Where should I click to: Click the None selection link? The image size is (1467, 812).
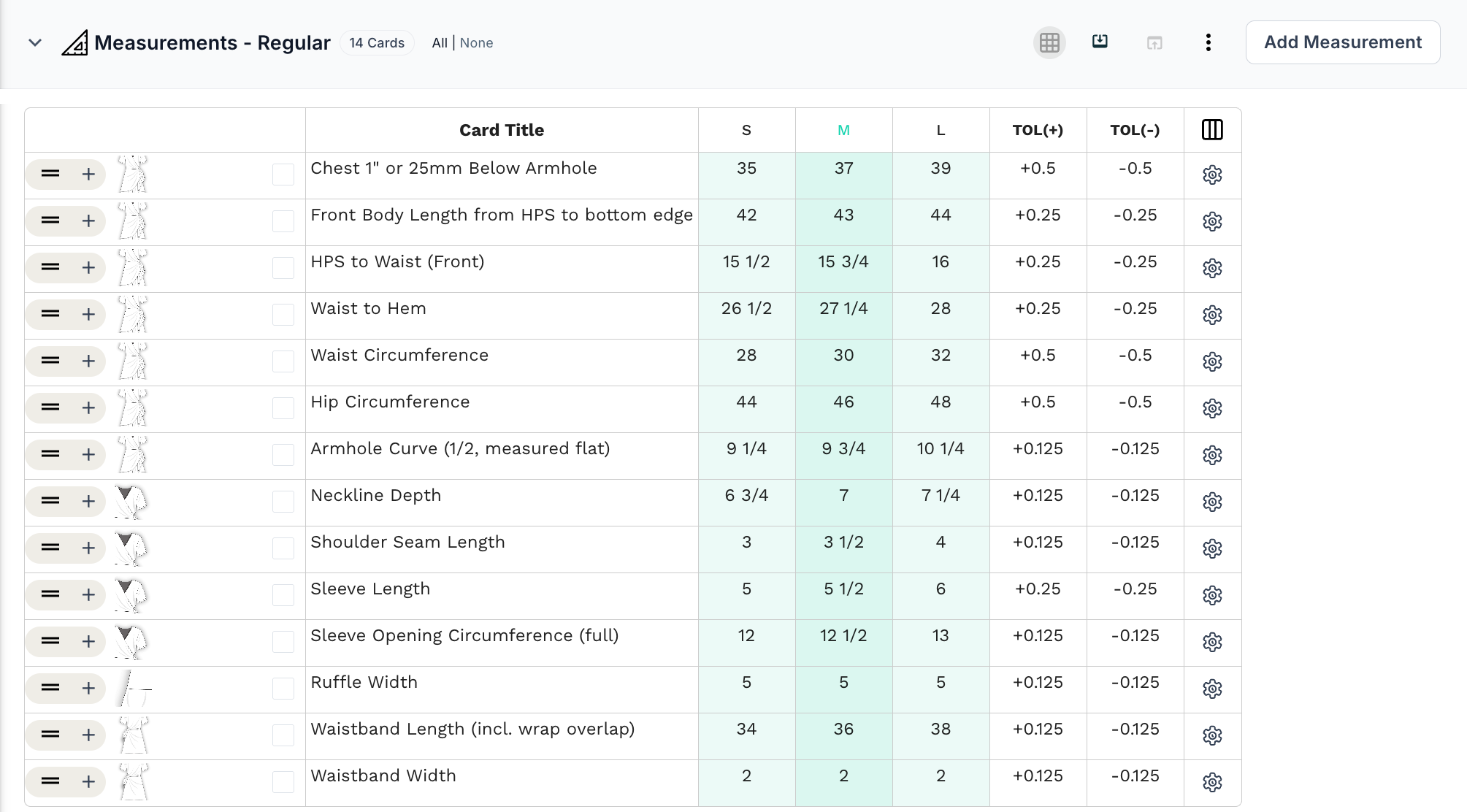coord(476,43)
